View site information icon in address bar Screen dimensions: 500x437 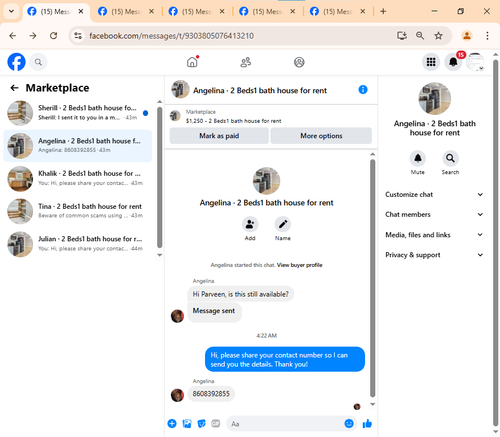[78, 36]
